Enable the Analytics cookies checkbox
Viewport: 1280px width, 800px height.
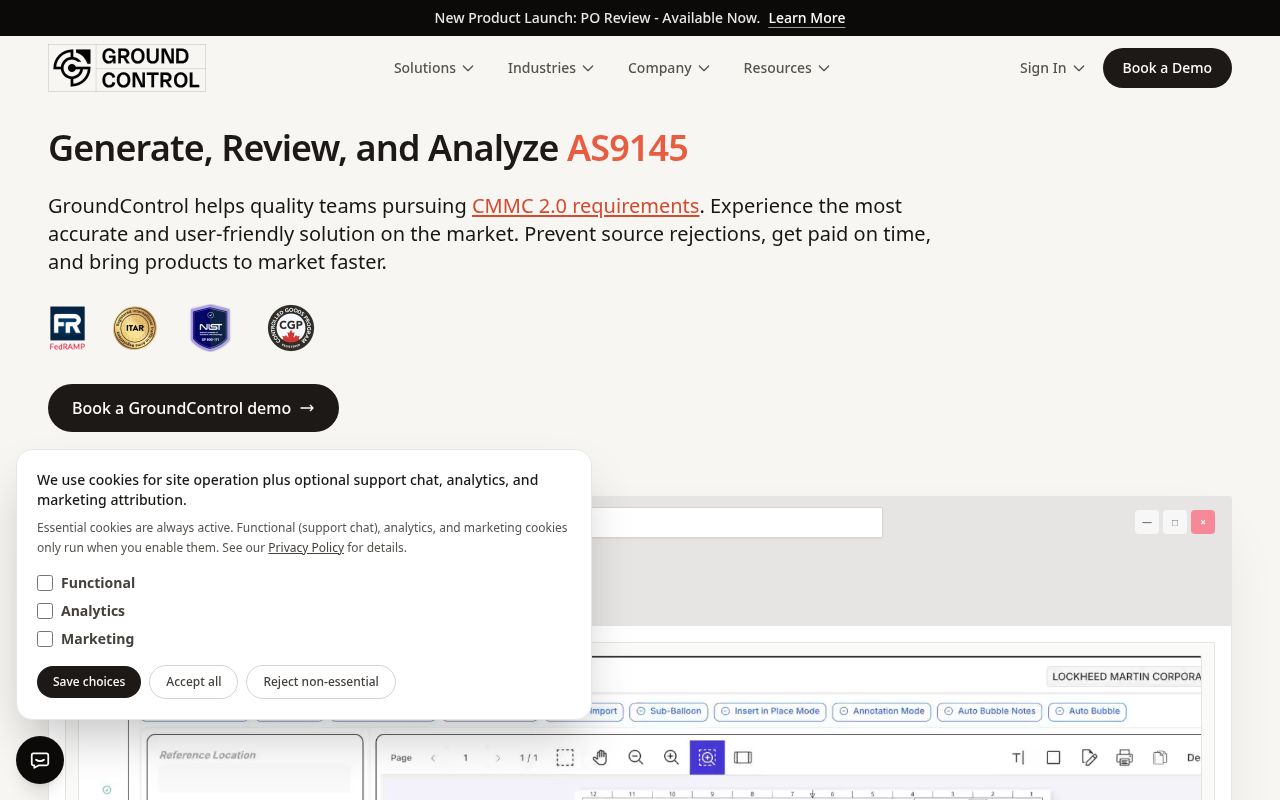(x=45, y=611)
